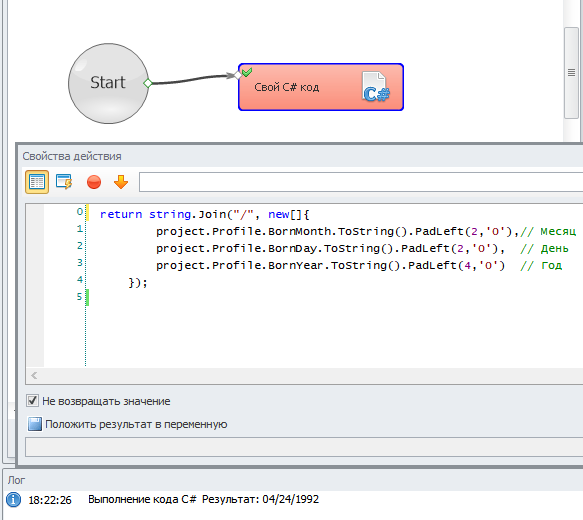The height and width of the screenshot is (520, 583).
Task: Click the red breakpoint circle icon
Action: tap(94, 183)
